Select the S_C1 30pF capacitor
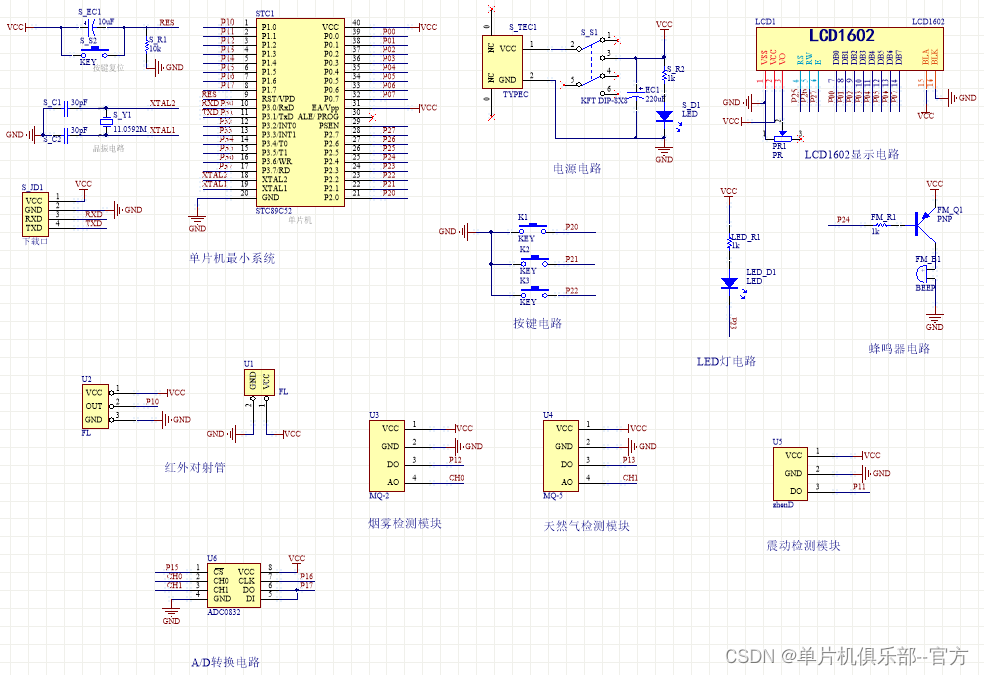984x675 pixels. coord(66,109)
